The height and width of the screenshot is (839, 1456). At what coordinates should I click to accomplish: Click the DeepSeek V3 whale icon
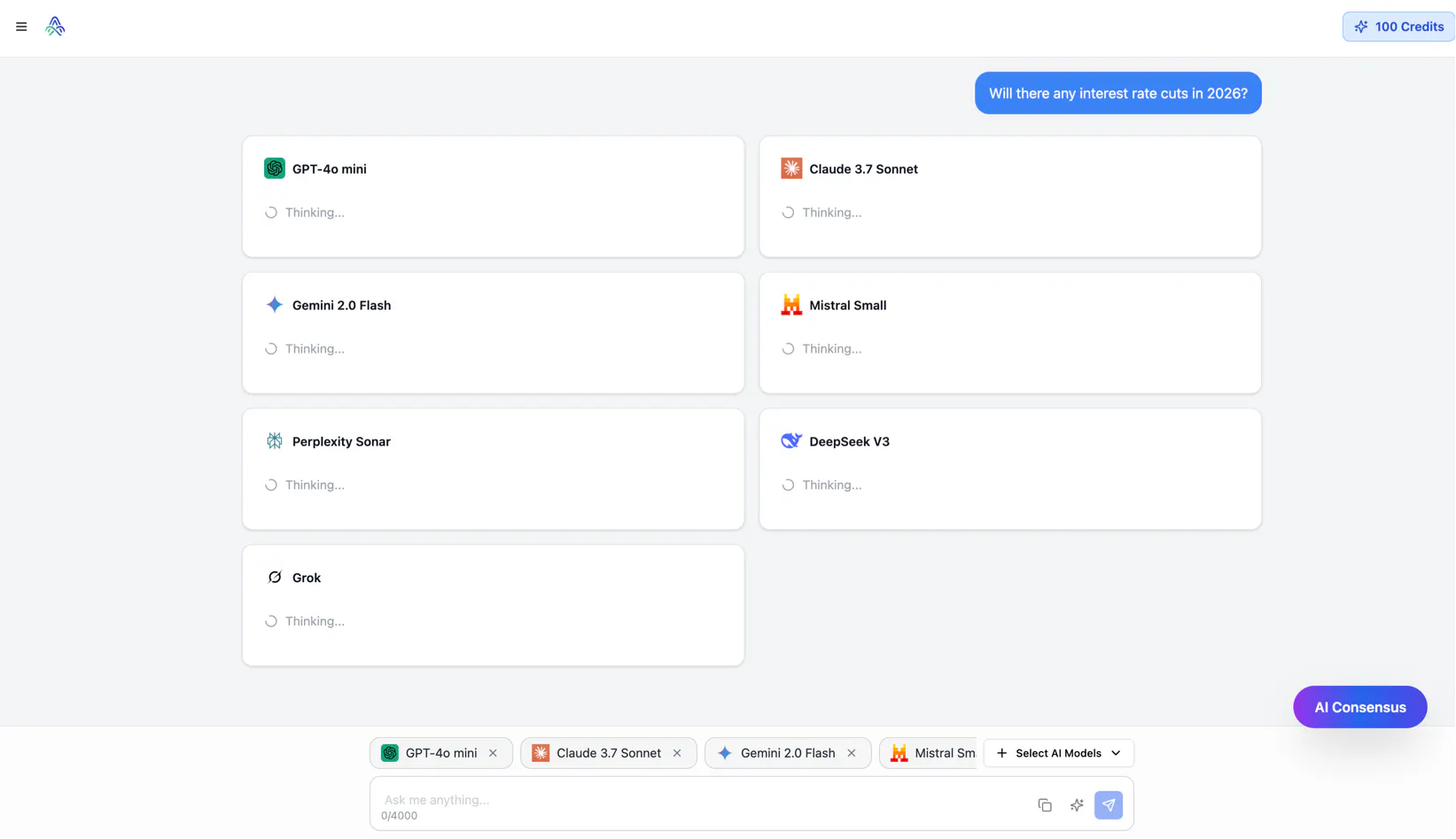pyautogui.click(x=791, y=441)
